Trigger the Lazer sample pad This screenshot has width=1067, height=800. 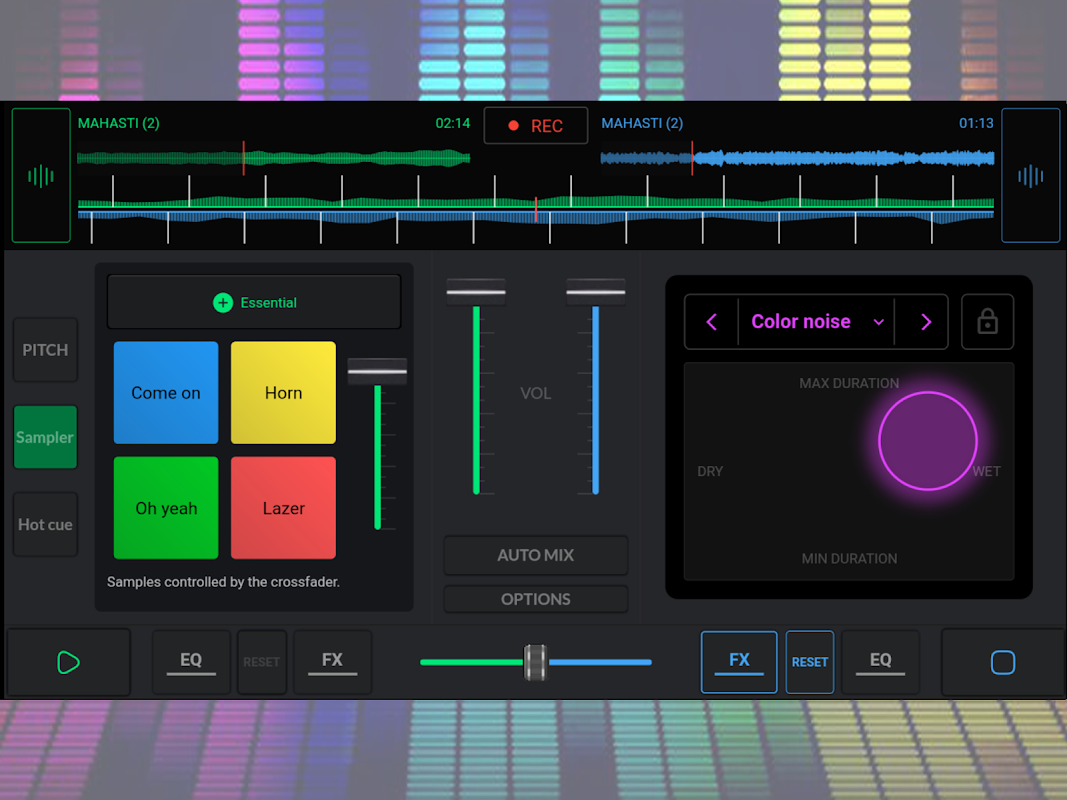pyautogui.click(x=283, y=508)
